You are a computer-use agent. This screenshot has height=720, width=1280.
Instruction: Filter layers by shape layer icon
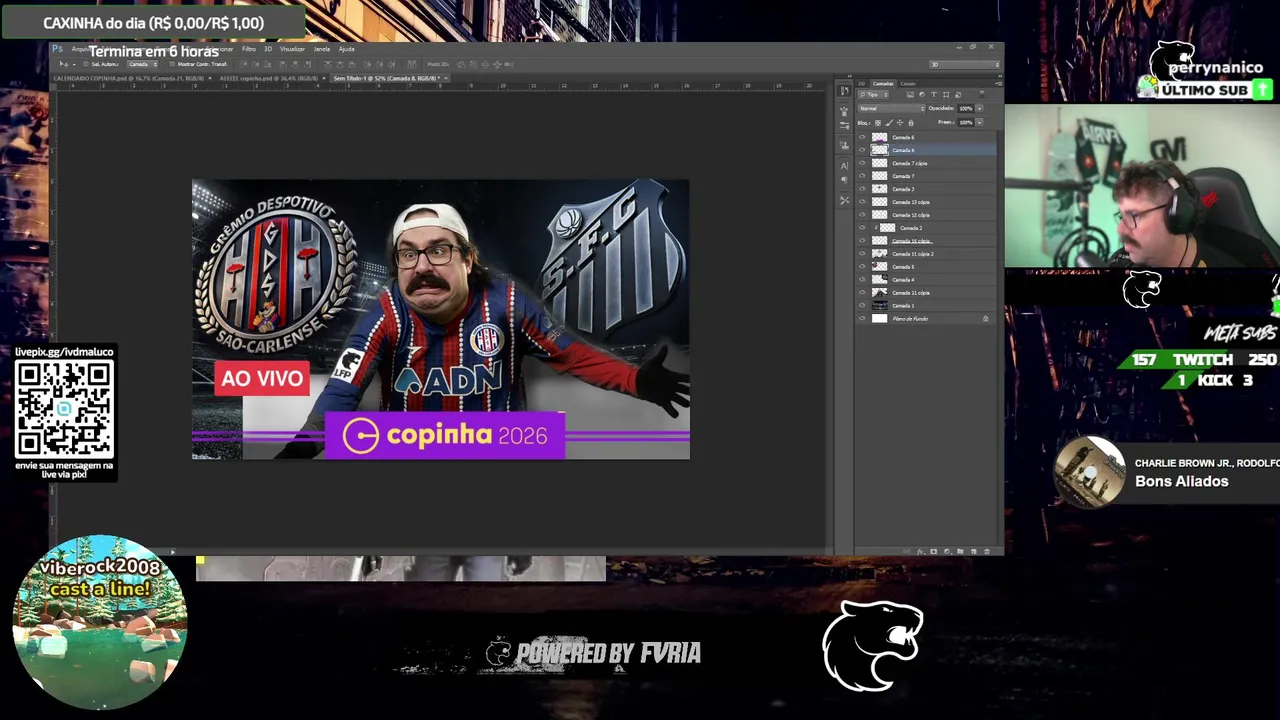pyautogui.click(x=946, y=95)
